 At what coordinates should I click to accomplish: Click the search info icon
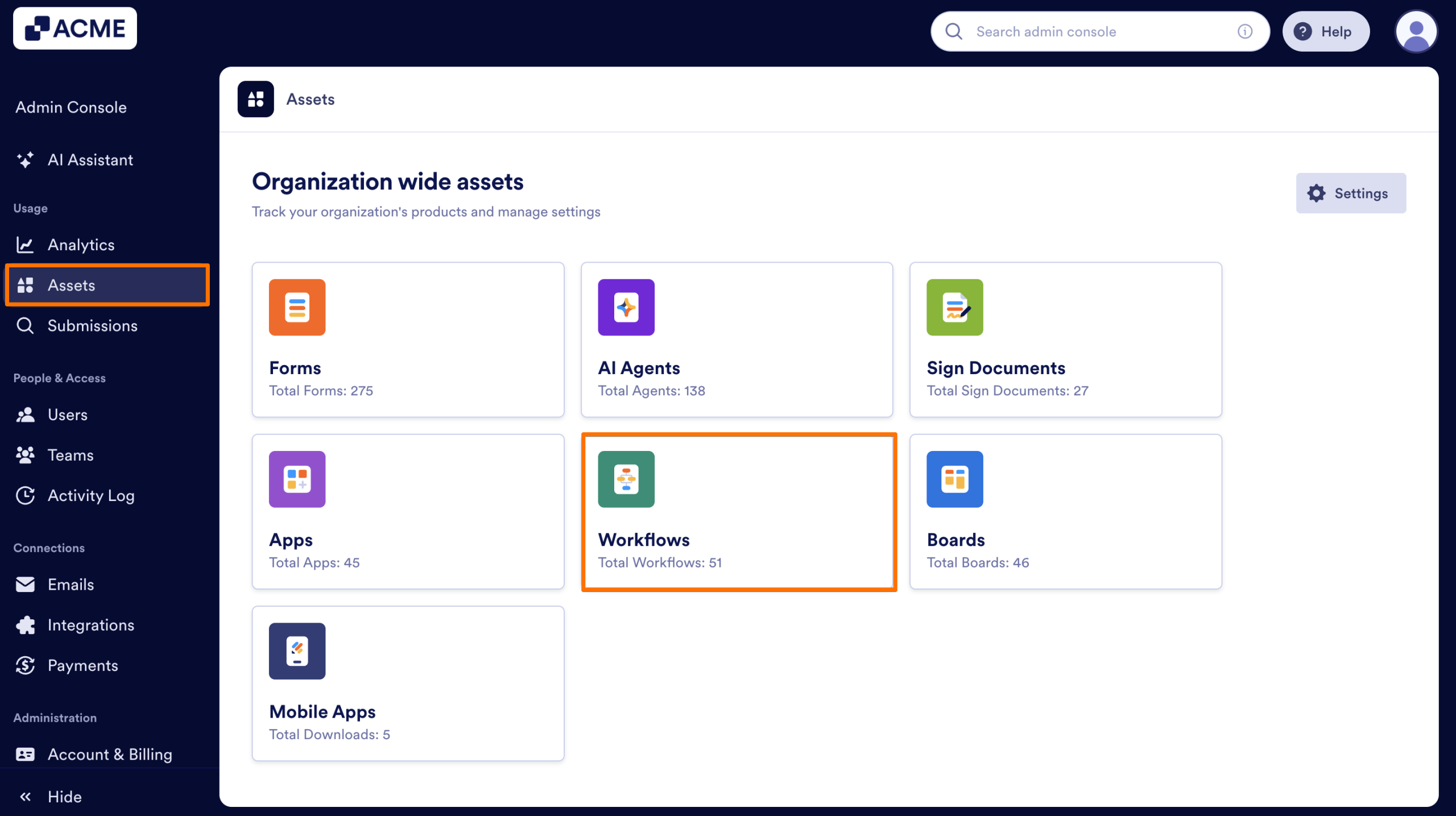tap(1245, 31)
